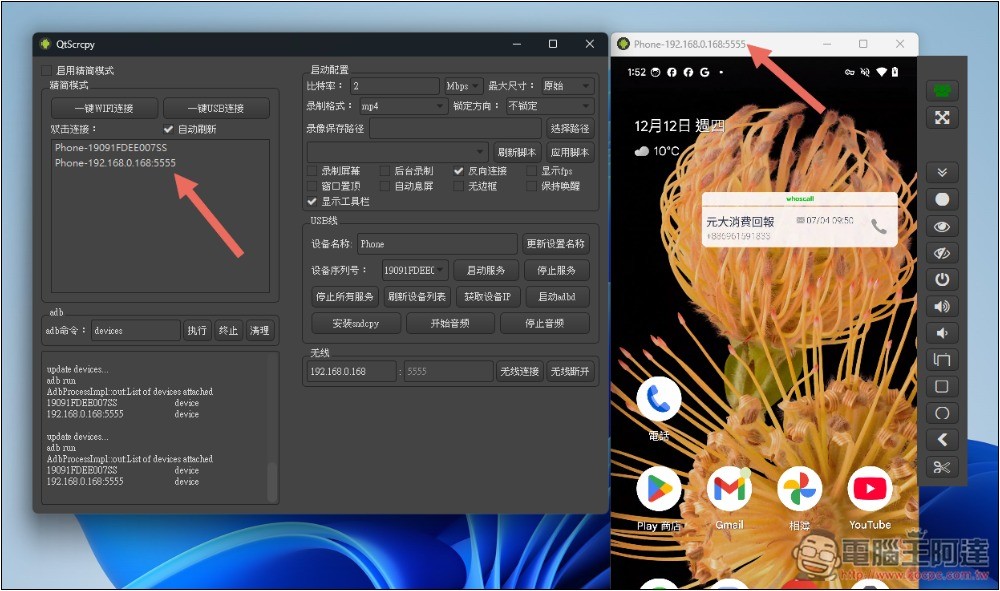1000x591 pixels.
Task: Click the white circle touch-point icon
Action: tap(942, 200)
